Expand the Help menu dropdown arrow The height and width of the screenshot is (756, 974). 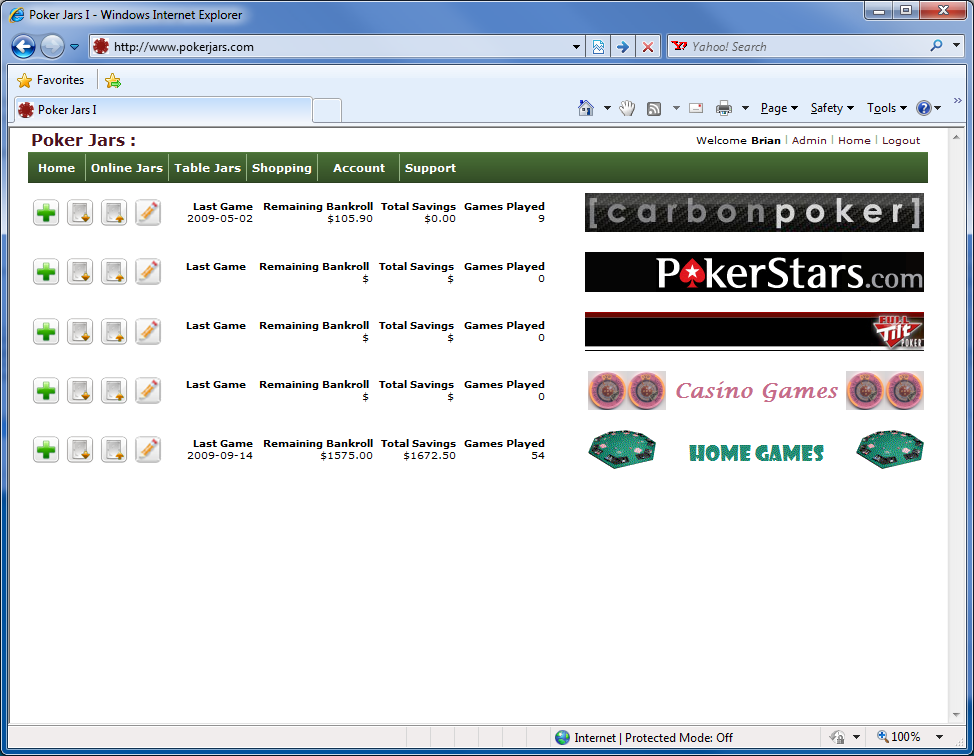click(x=938, y=108)
